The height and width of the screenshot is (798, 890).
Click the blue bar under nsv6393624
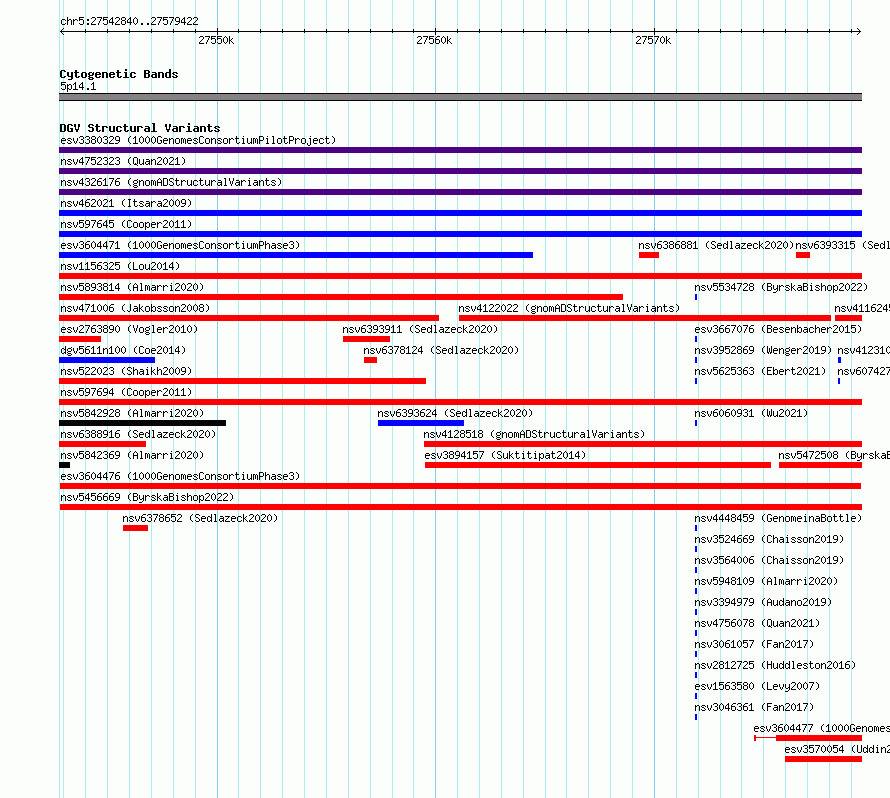pos(421,423)
